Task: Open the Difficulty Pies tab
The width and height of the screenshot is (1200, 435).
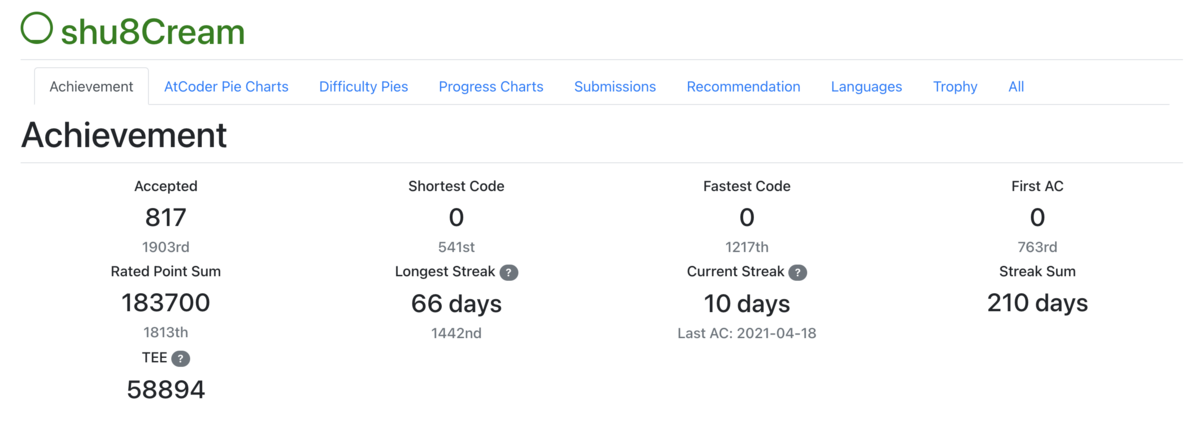Action: tap(364, 87)
